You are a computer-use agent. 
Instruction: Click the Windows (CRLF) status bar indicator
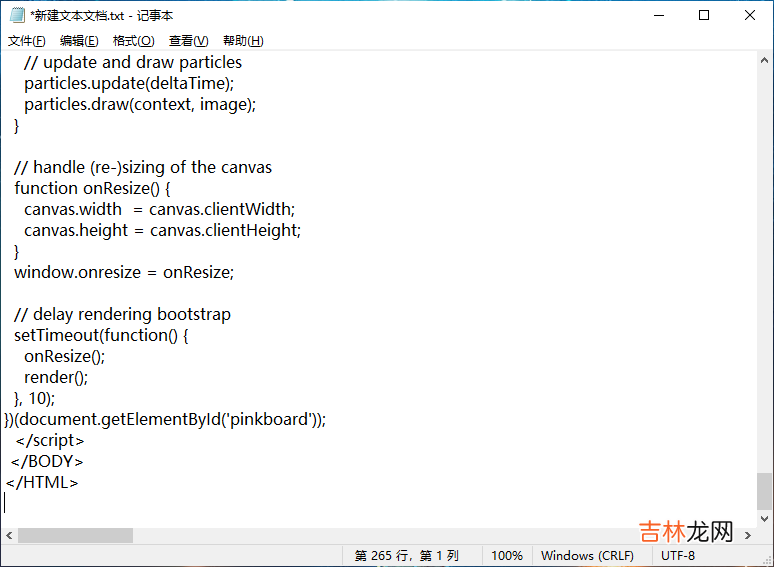tap(587, 556)
